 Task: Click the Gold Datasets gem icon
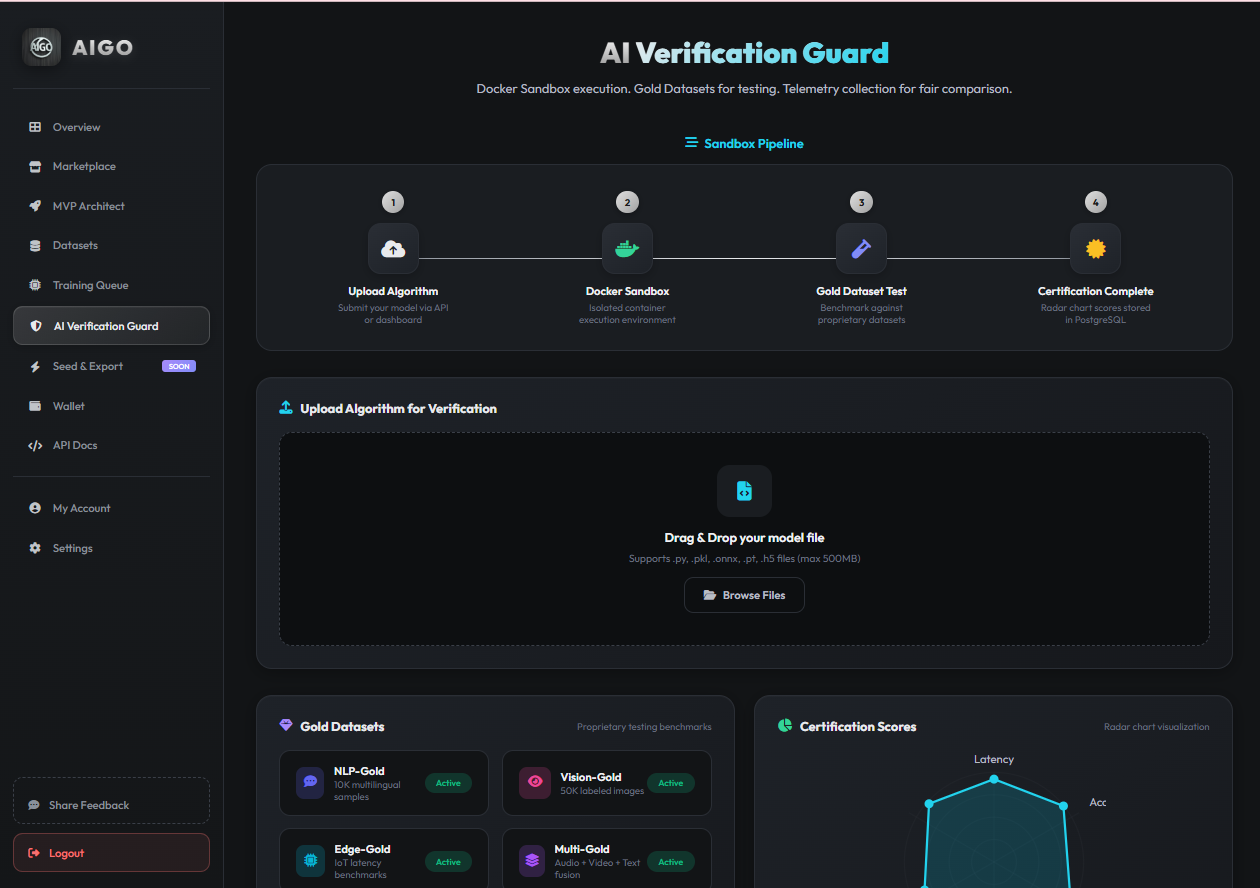tap(286, 726)
